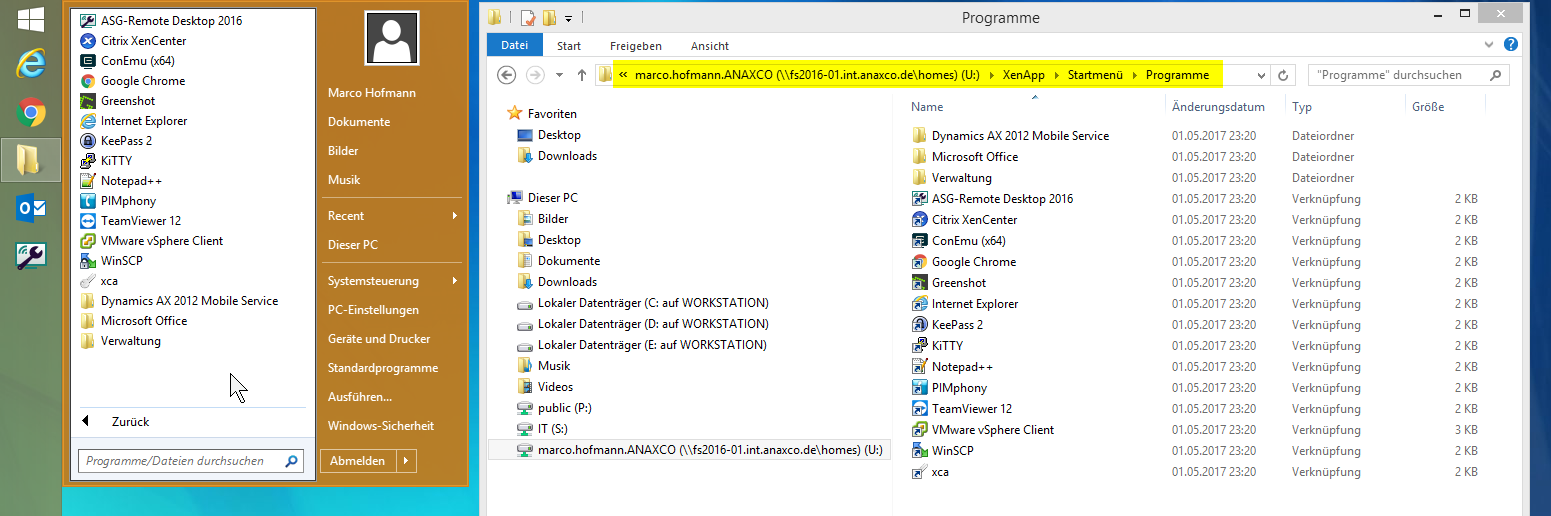Open Explorer recent locations dropdown arrow
This screenshot has width=1551, height=516.
559,75
